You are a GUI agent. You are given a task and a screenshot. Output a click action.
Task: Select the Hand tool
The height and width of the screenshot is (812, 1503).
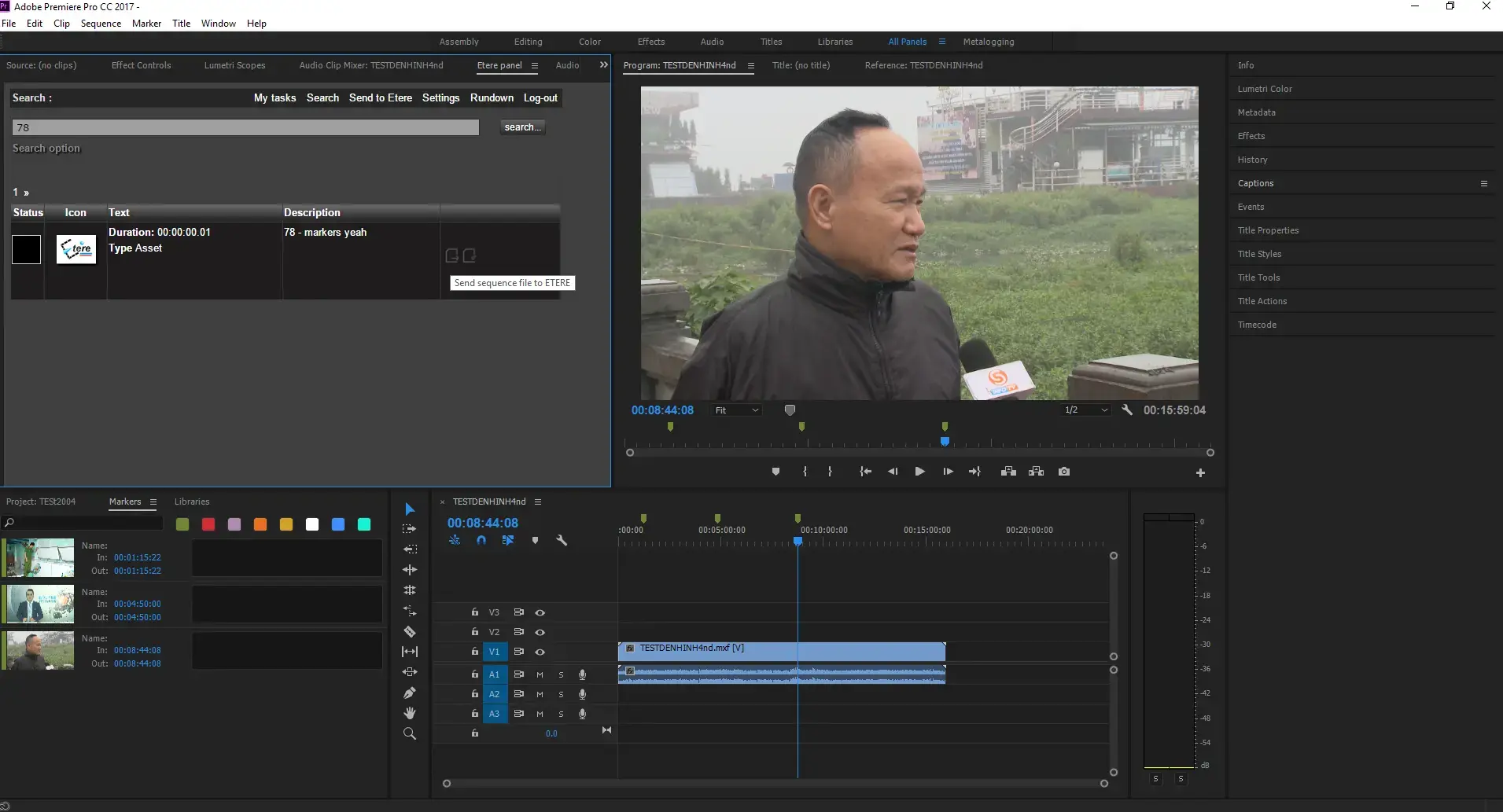coord(410,713)
